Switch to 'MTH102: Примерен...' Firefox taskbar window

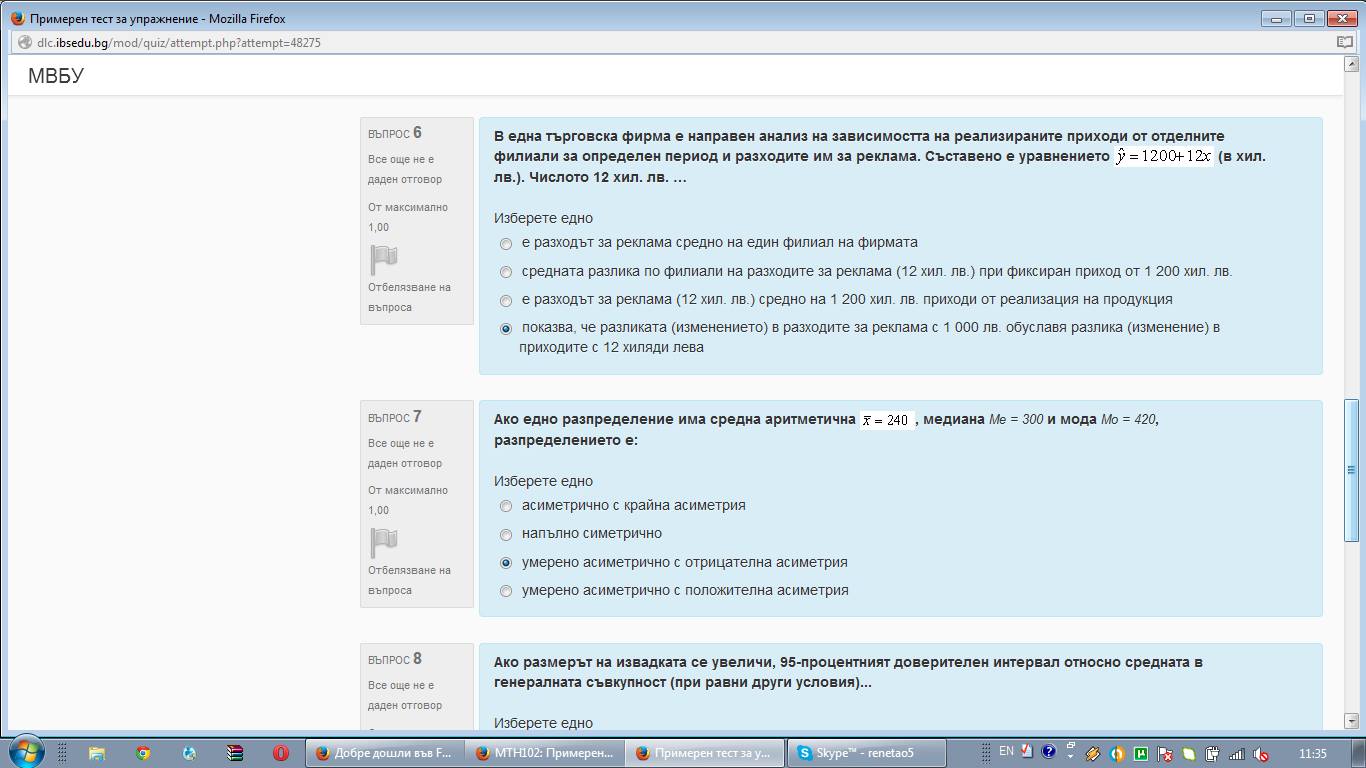(x=545, y=753)
